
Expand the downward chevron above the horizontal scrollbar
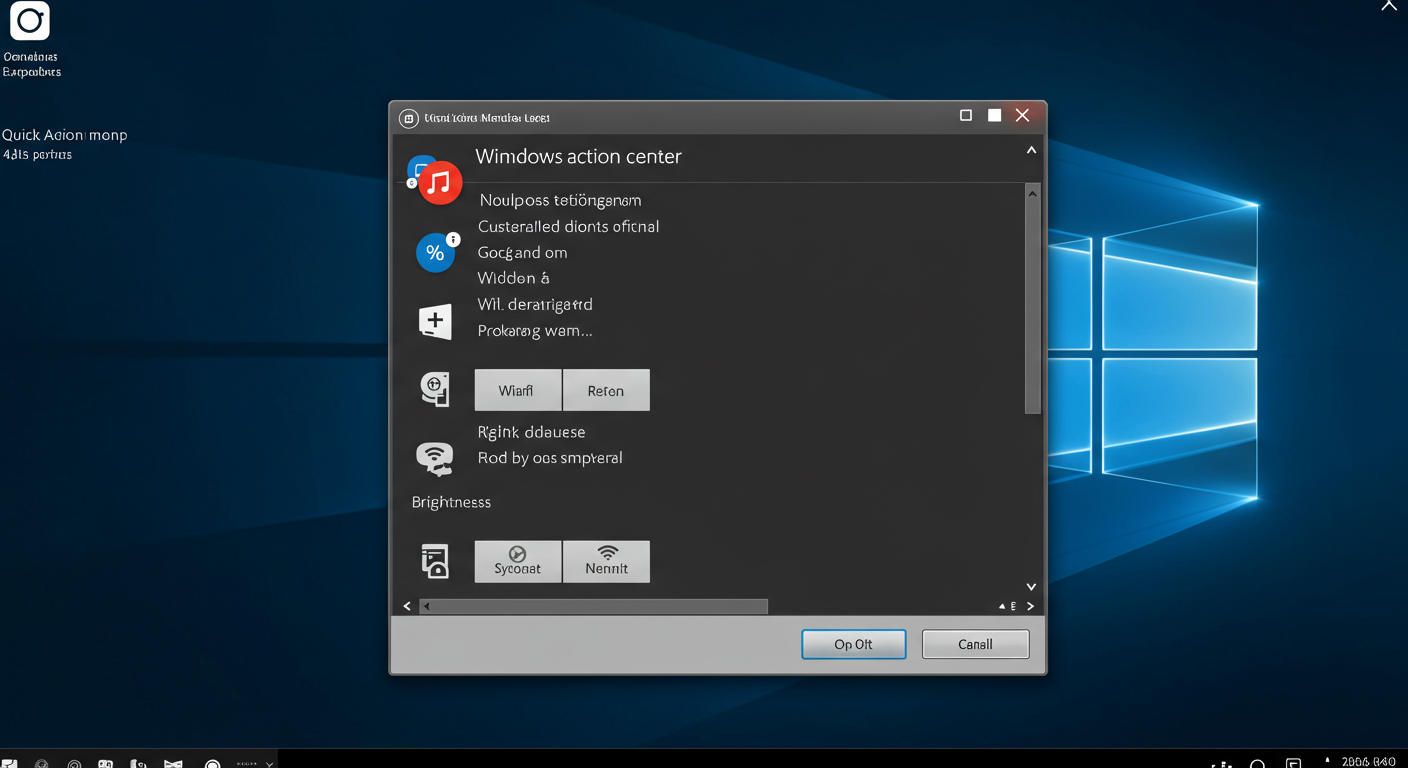[x=1031, y=587]
